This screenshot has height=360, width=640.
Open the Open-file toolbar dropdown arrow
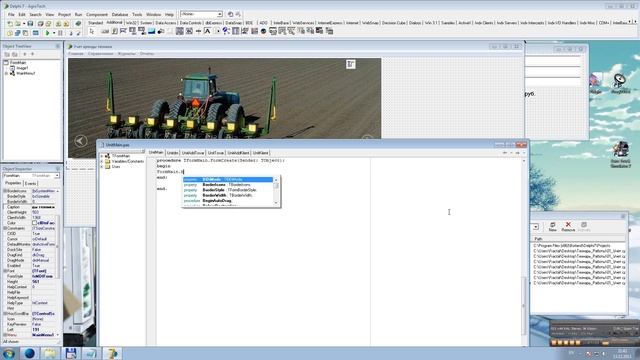(x=24, y=24)
